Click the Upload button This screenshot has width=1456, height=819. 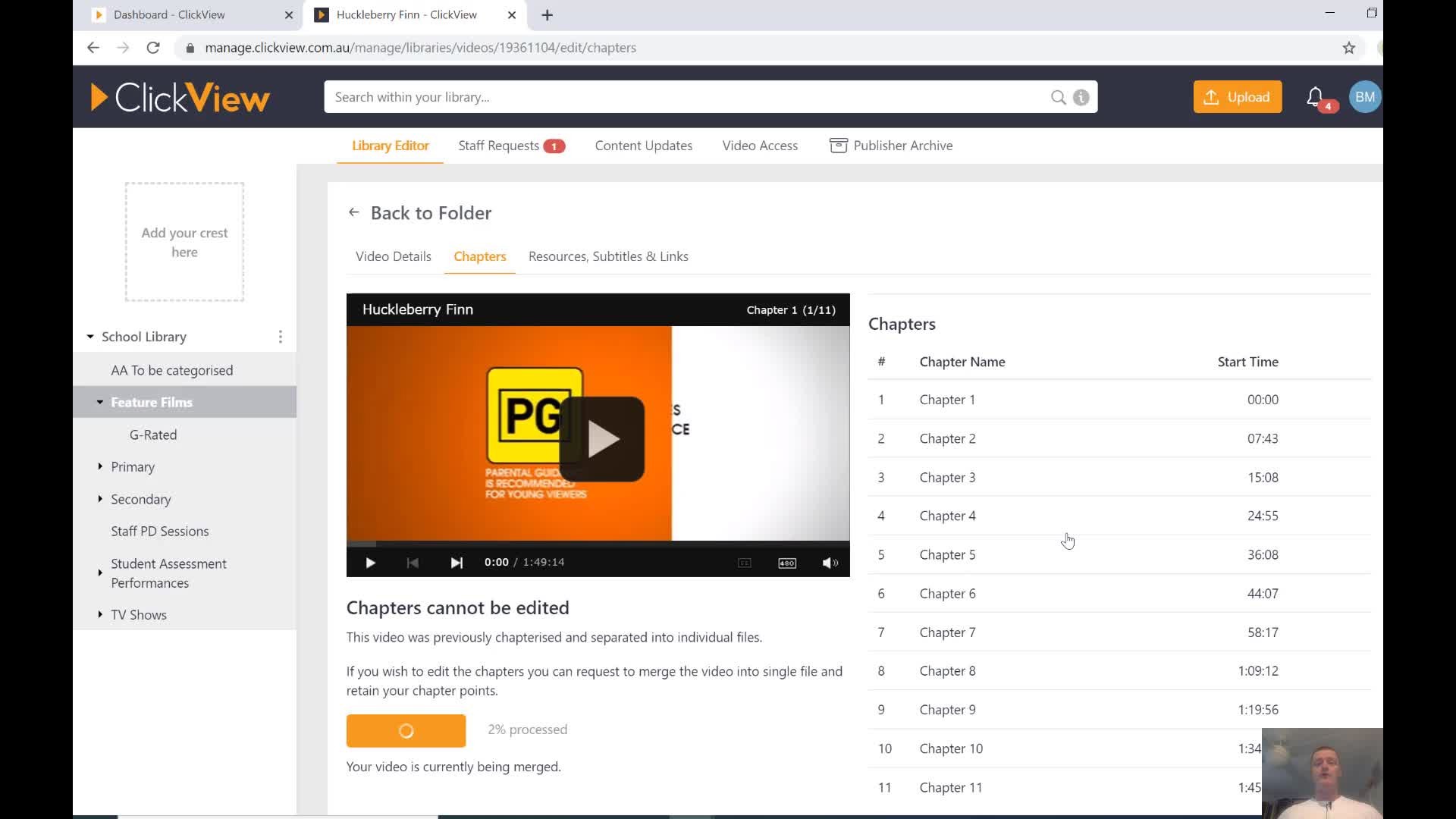(x=1238, y=97)
